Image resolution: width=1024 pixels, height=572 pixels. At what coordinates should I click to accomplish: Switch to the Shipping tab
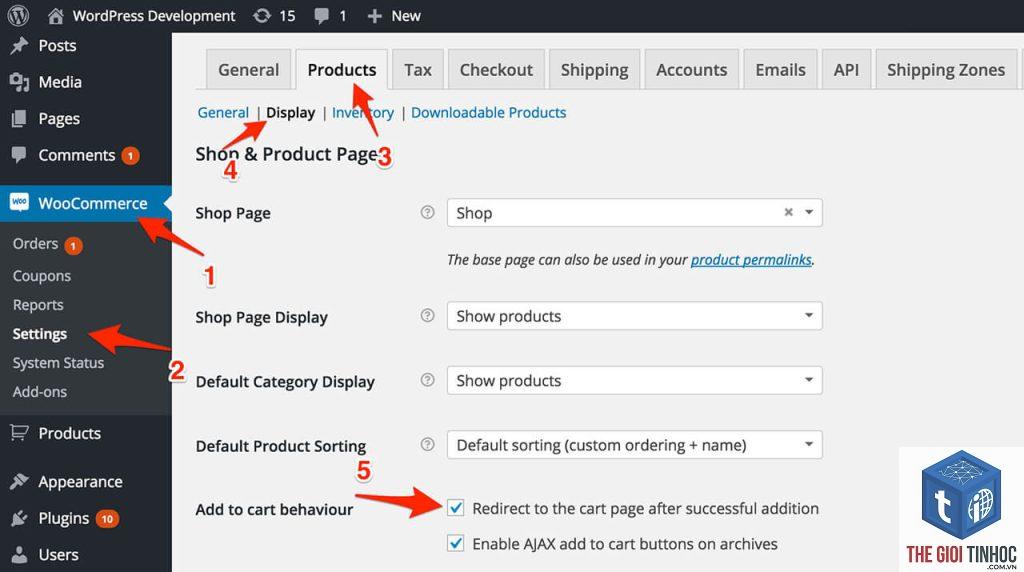(594, 70)
